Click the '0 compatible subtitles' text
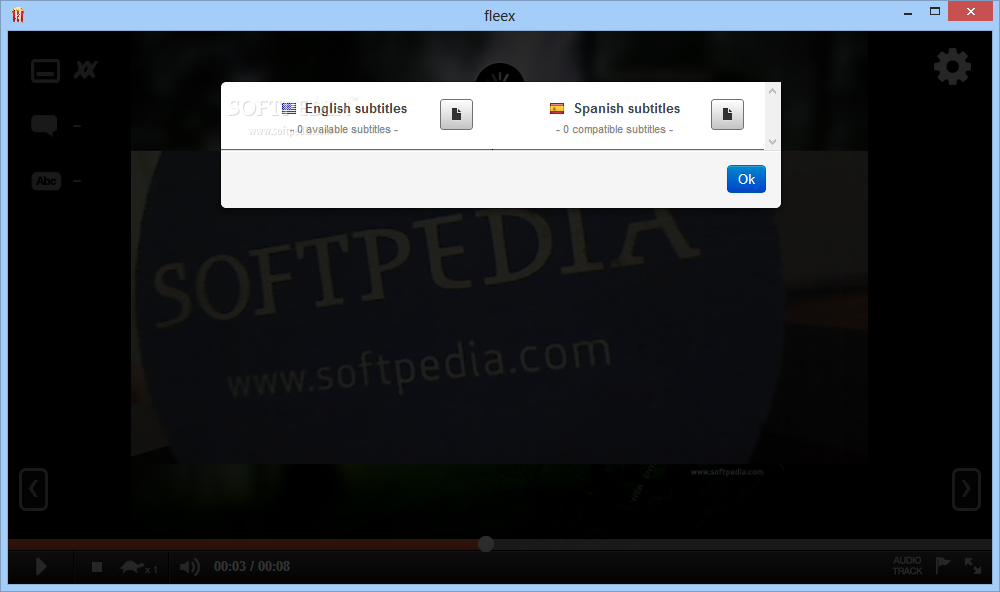This screenshot has height=592, width=1000. tap(614, 130)
